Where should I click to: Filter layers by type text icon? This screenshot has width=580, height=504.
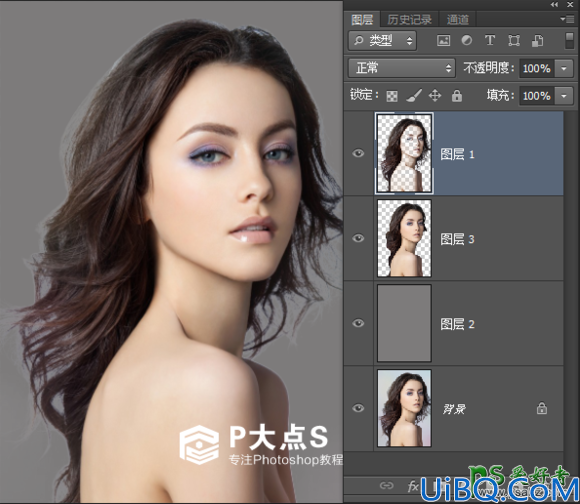(490, 40)
